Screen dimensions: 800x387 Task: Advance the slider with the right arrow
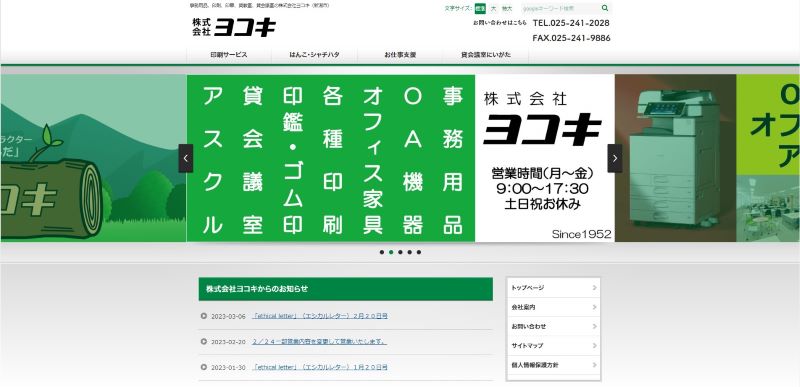tap(615, 159)
